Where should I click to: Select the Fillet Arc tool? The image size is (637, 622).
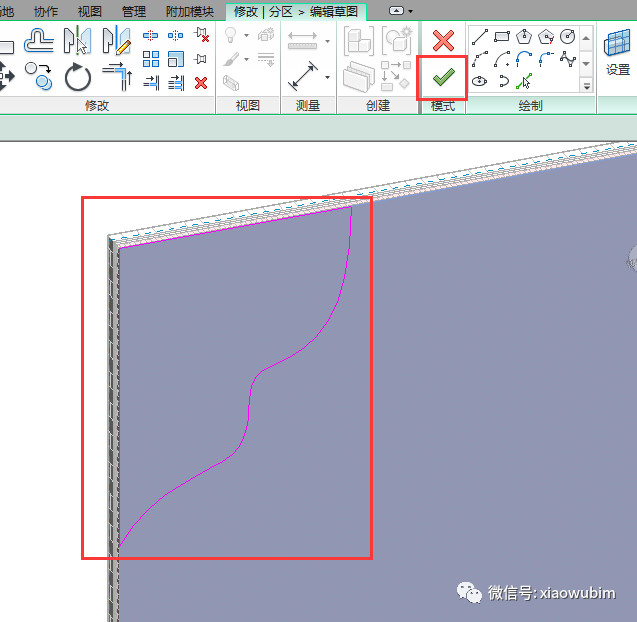546,59
